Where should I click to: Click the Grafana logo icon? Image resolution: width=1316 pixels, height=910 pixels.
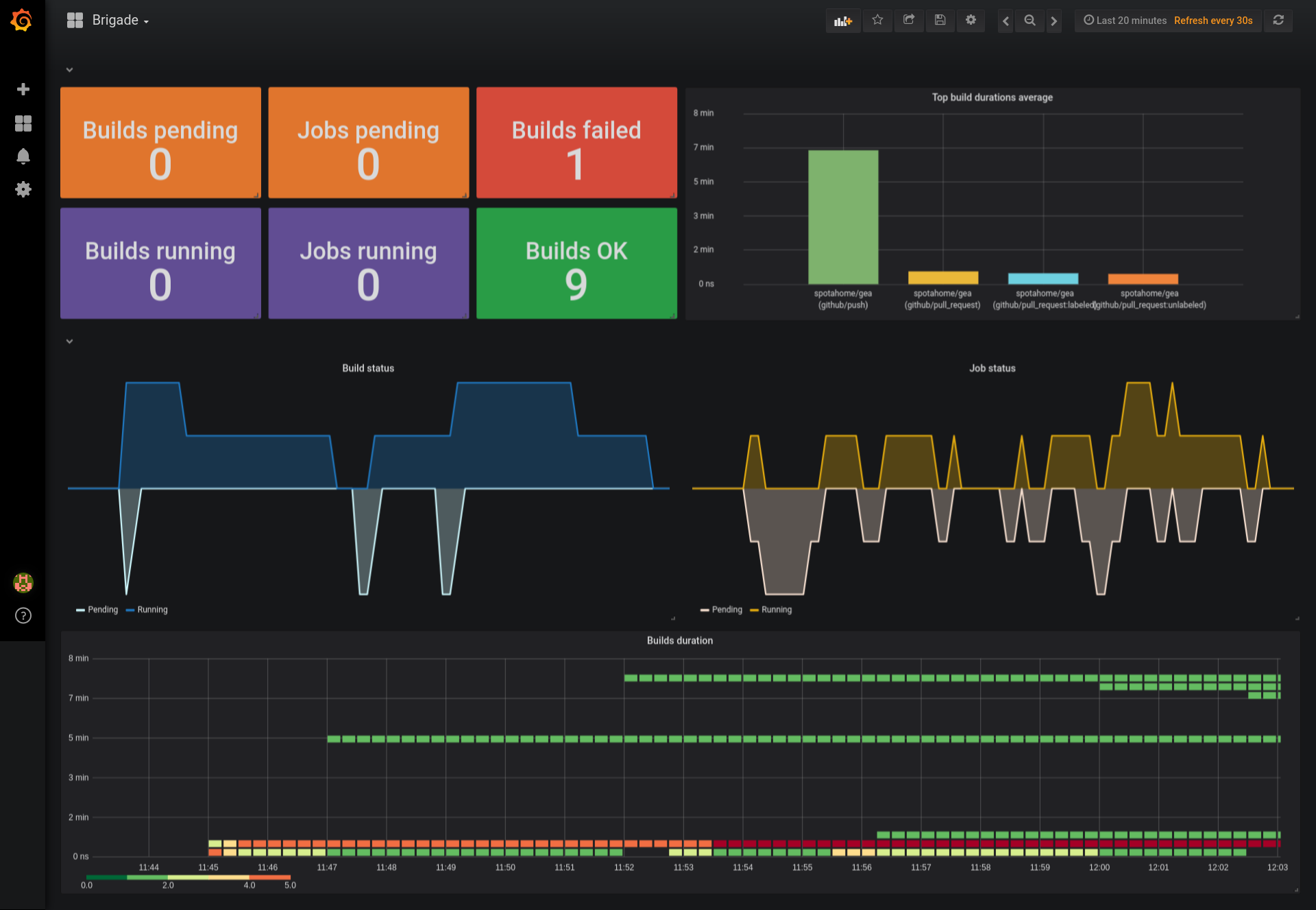coord(22,21)
